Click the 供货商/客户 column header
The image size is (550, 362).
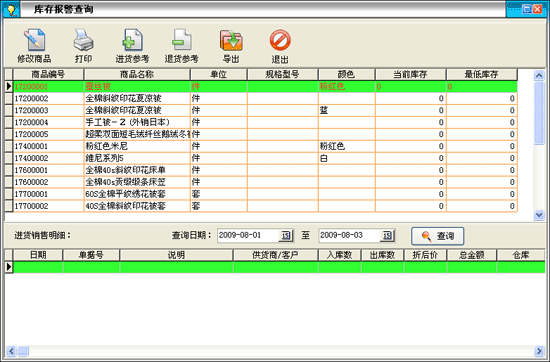(x=275, y=255)
